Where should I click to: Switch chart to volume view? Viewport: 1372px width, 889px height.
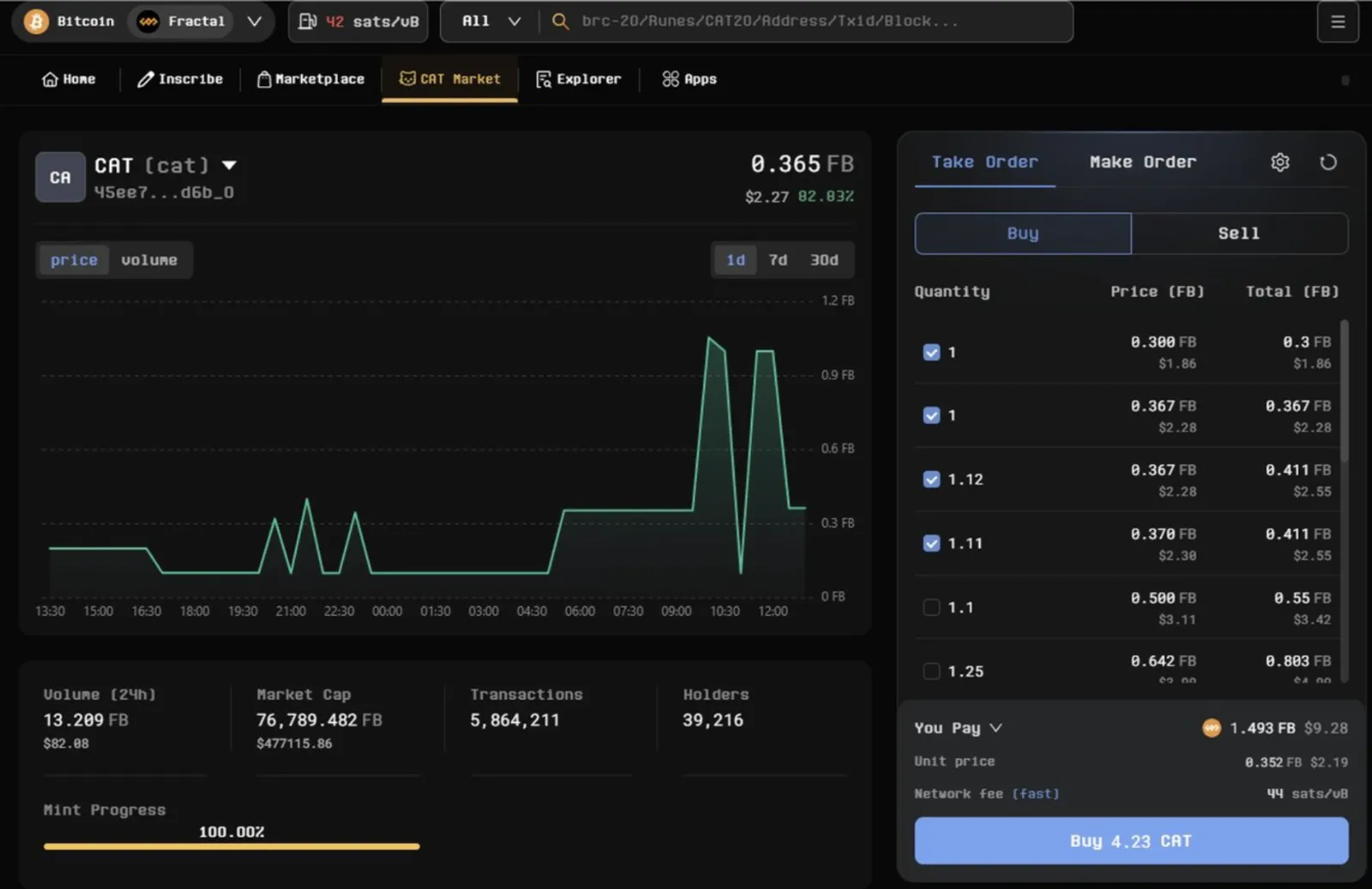149,260
